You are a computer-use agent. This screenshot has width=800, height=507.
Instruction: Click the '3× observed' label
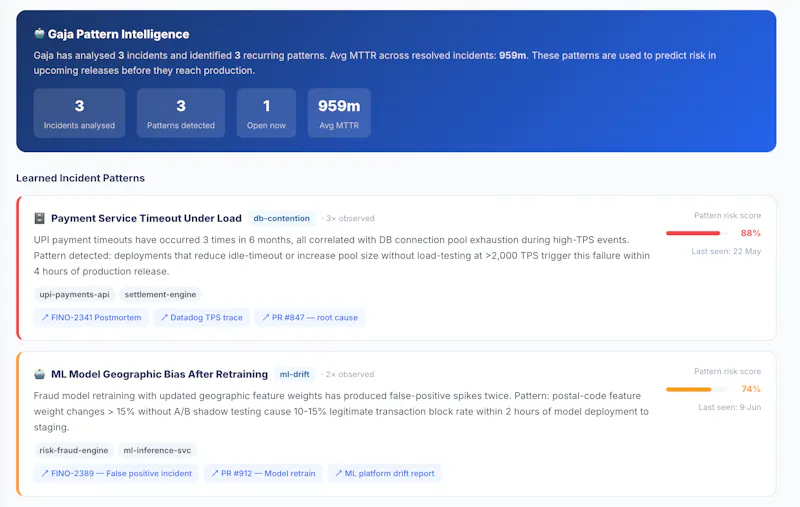(x=350, y=218)
